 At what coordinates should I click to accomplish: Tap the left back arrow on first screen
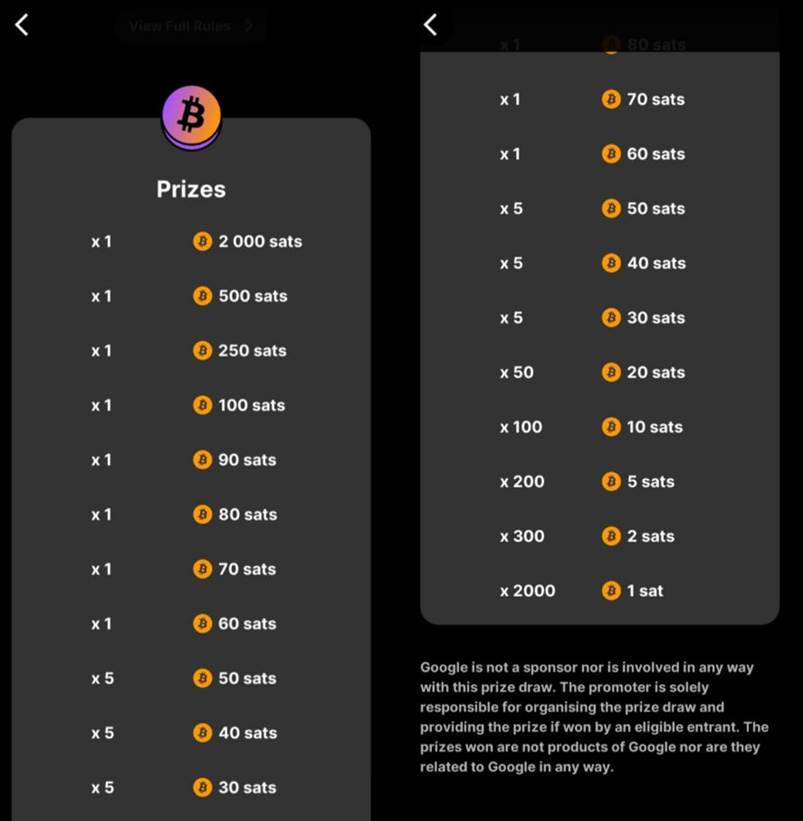point(21,24)
